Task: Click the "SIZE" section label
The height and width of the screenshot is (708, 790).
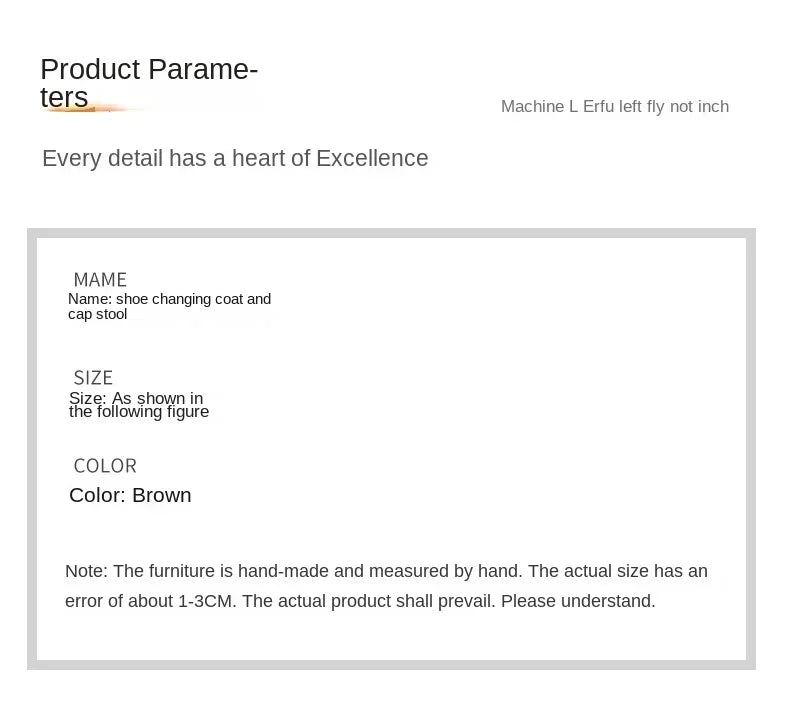Action: click(x=93, y=378)
